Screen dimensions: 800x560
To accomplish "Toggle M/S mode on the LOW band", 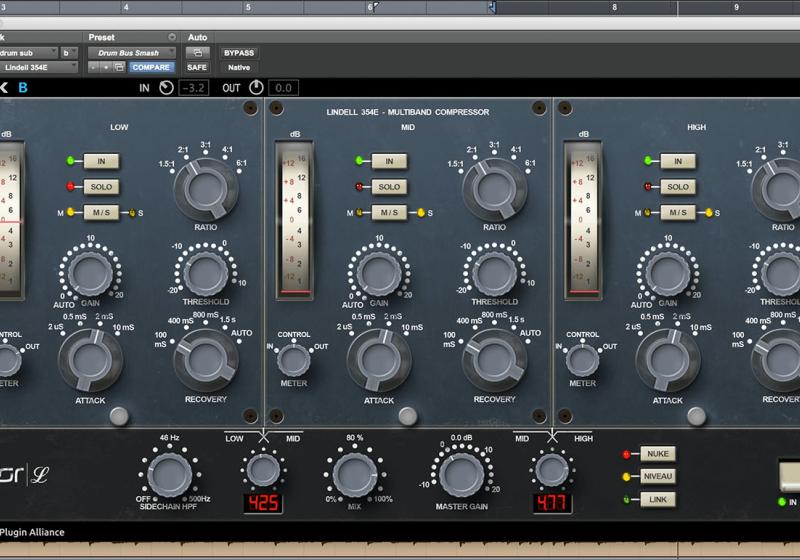I will [101, 212].
